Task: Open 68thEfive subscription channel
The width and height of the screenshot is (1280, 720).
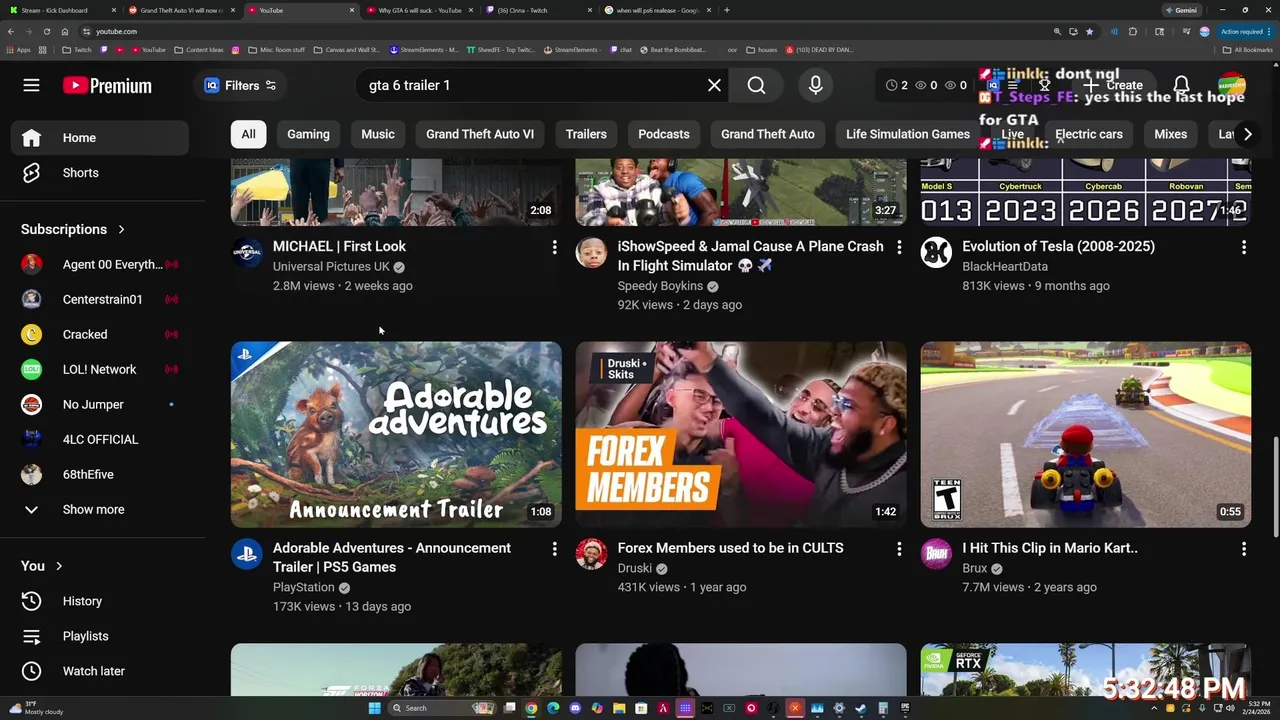Action: coord(100,474)
